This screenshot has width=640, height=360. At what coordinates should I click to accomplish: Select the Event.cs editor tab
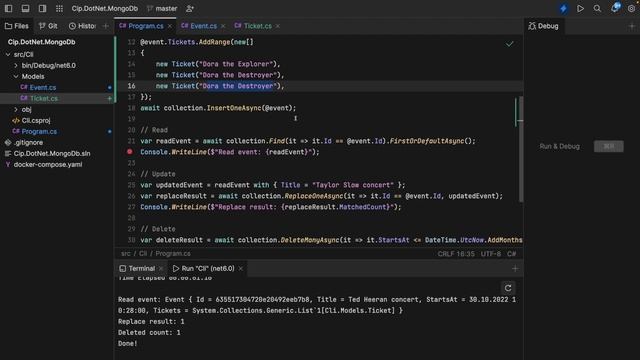pyautogui.click(x=199, y=26)
